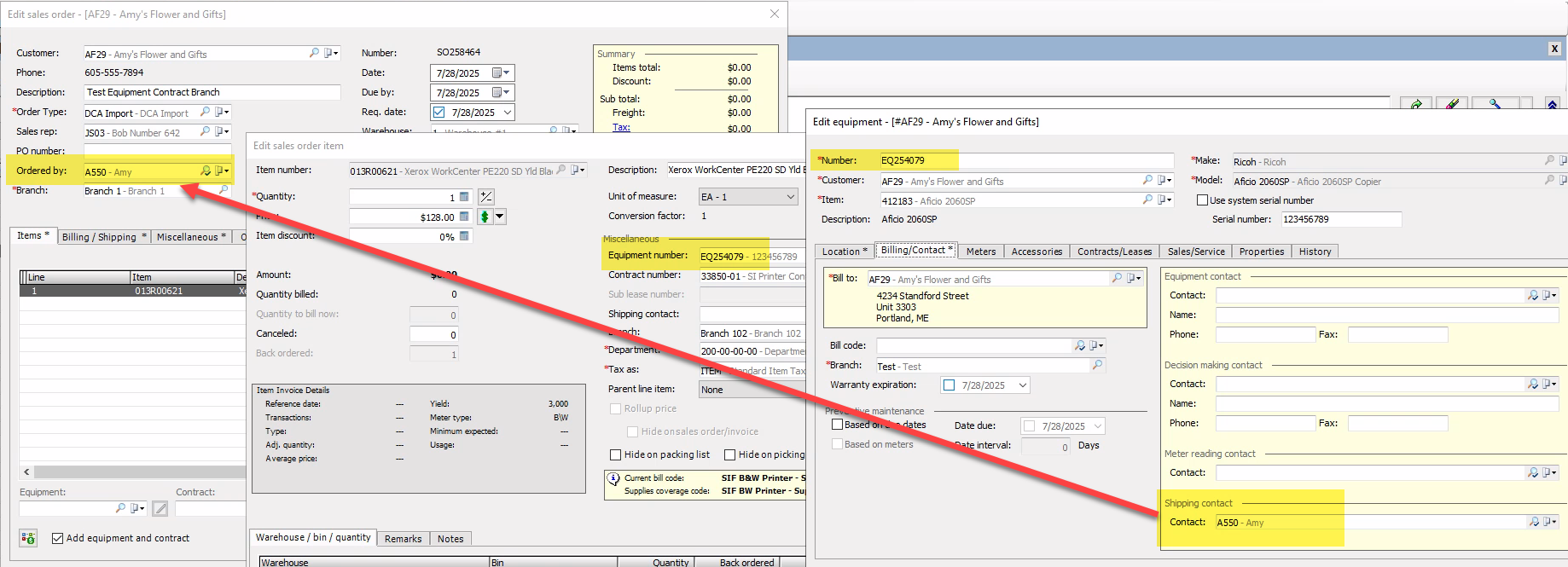This screenshot has height=567, width=1568.
Task: Click item grid horizontal scrollbar left arrow
Action: tap(26, 472)
